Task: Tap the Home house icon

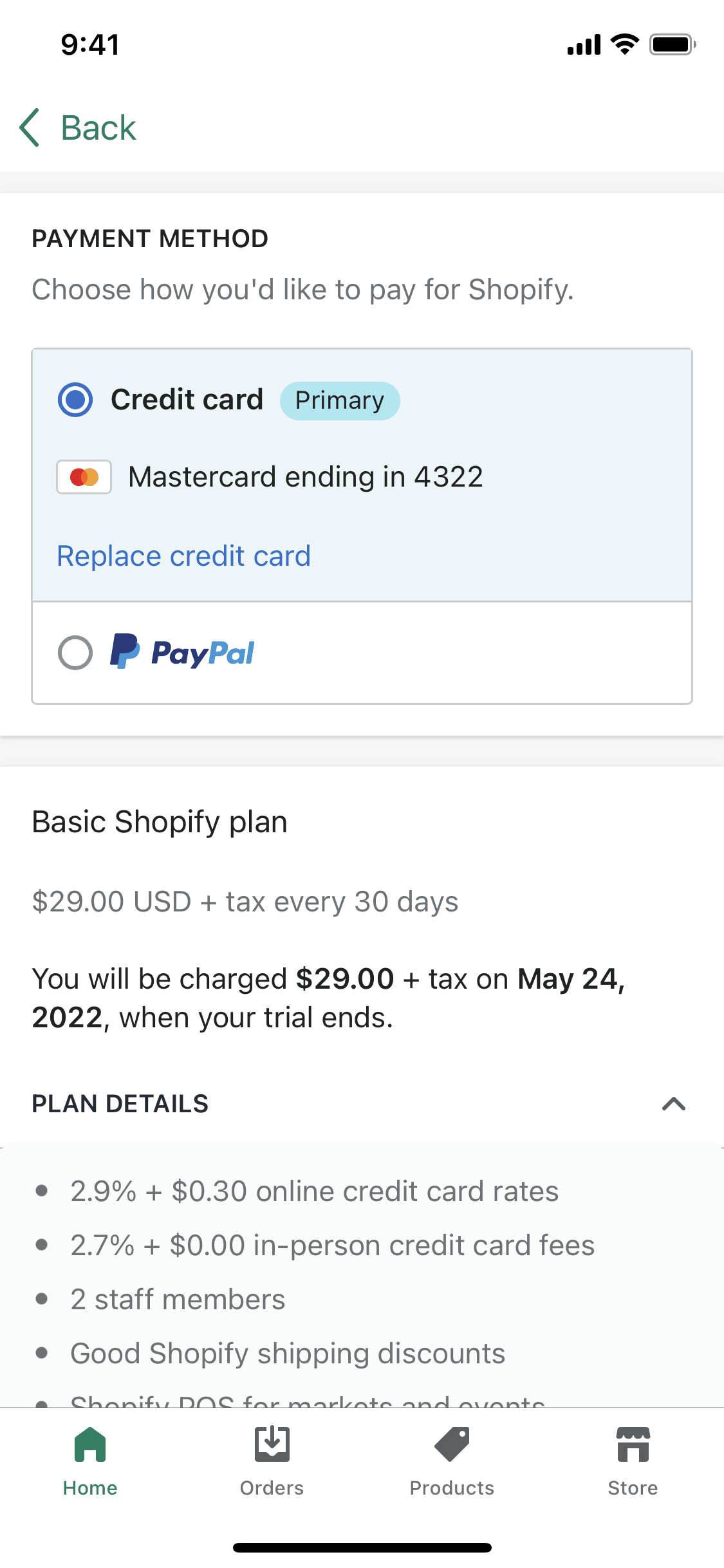Action: 90,1444
